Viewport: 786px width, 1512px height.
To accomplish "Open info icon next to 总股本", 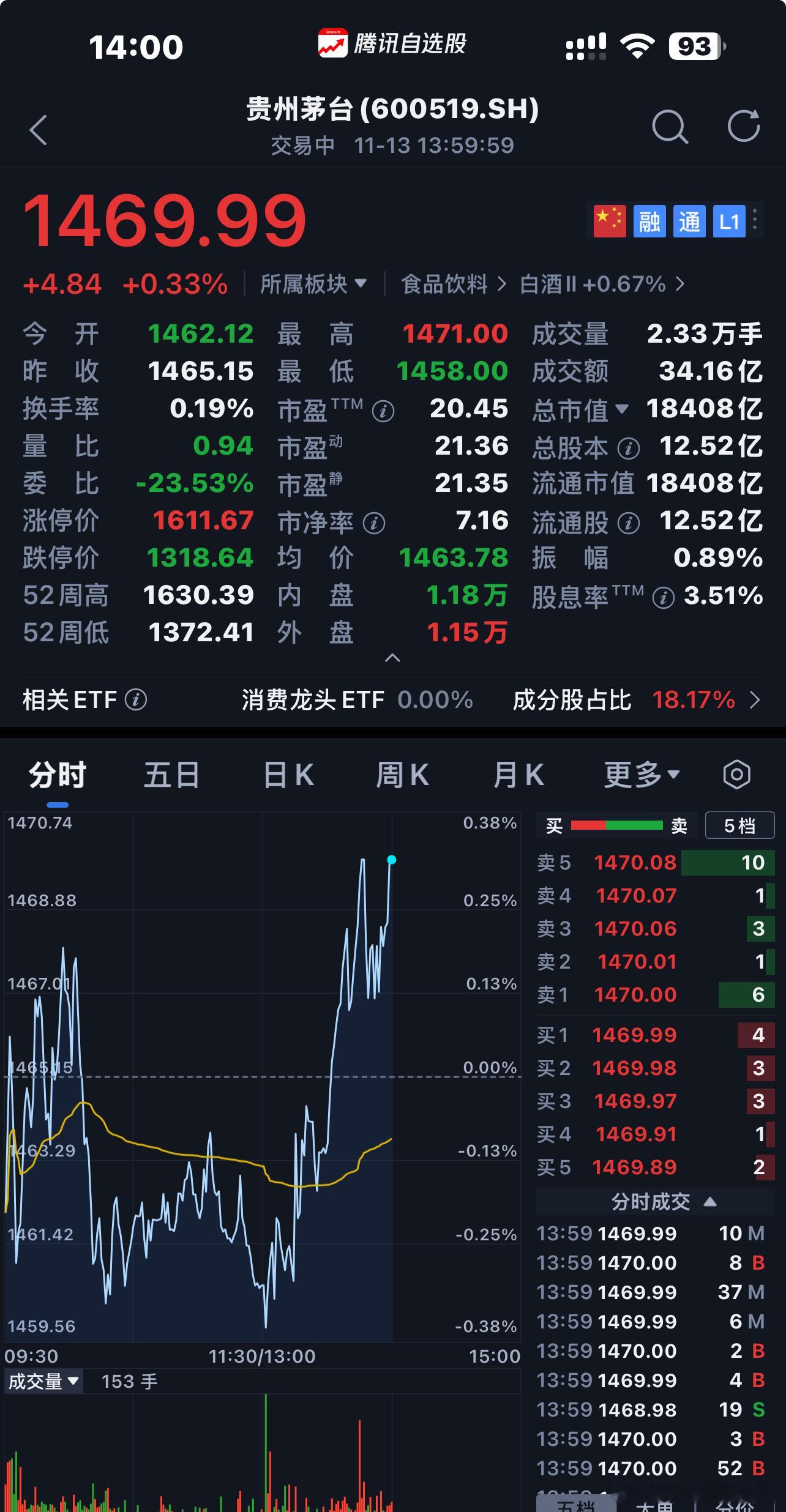I will [629, 449].
